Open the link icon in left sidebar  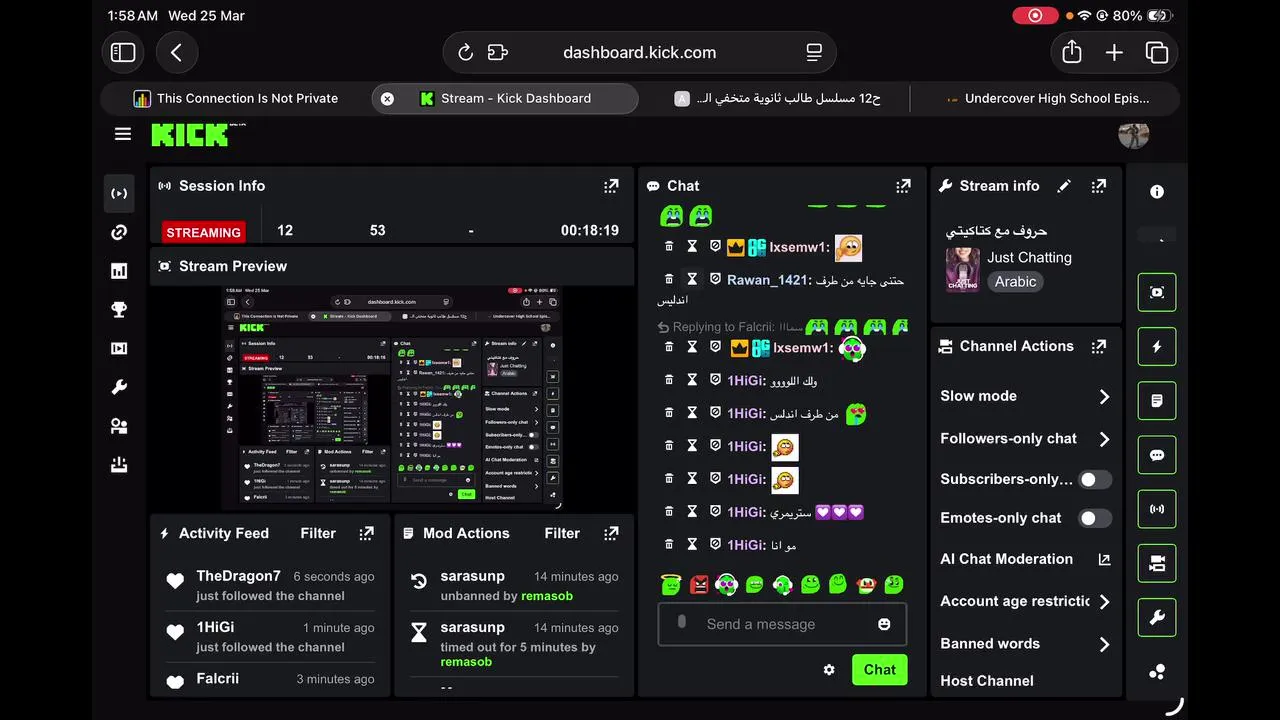coord(119,232)
